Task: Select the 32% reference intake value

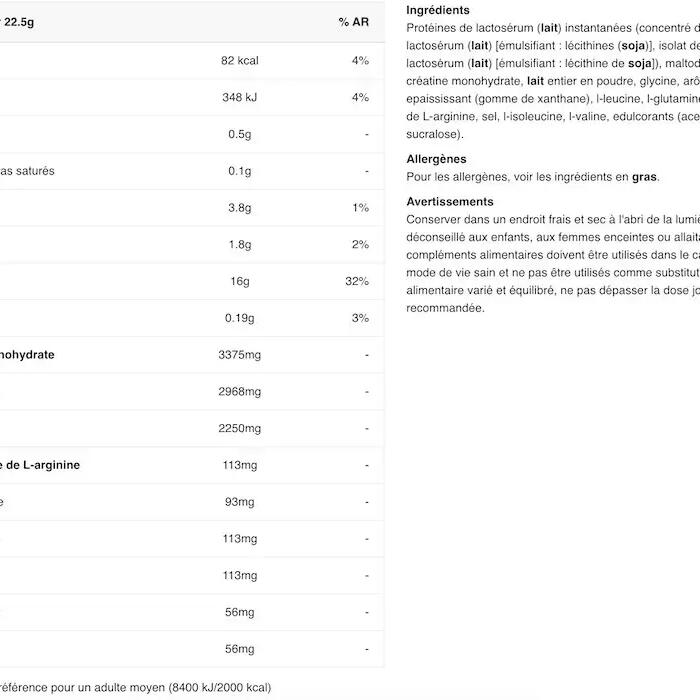Action: 357,281
